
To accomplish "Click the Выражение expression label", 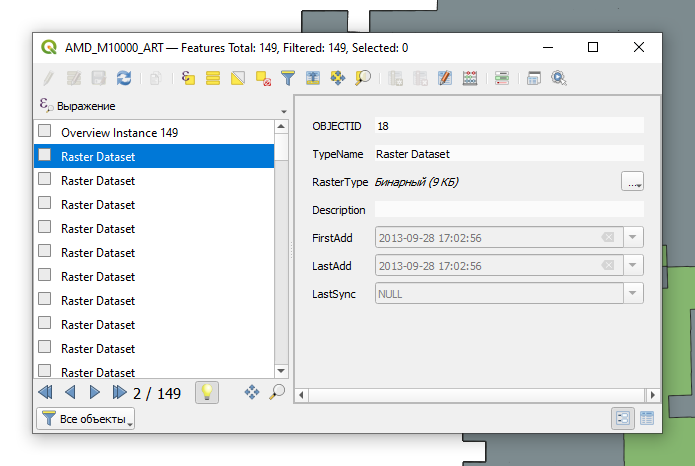I will (x=86, y=106).
